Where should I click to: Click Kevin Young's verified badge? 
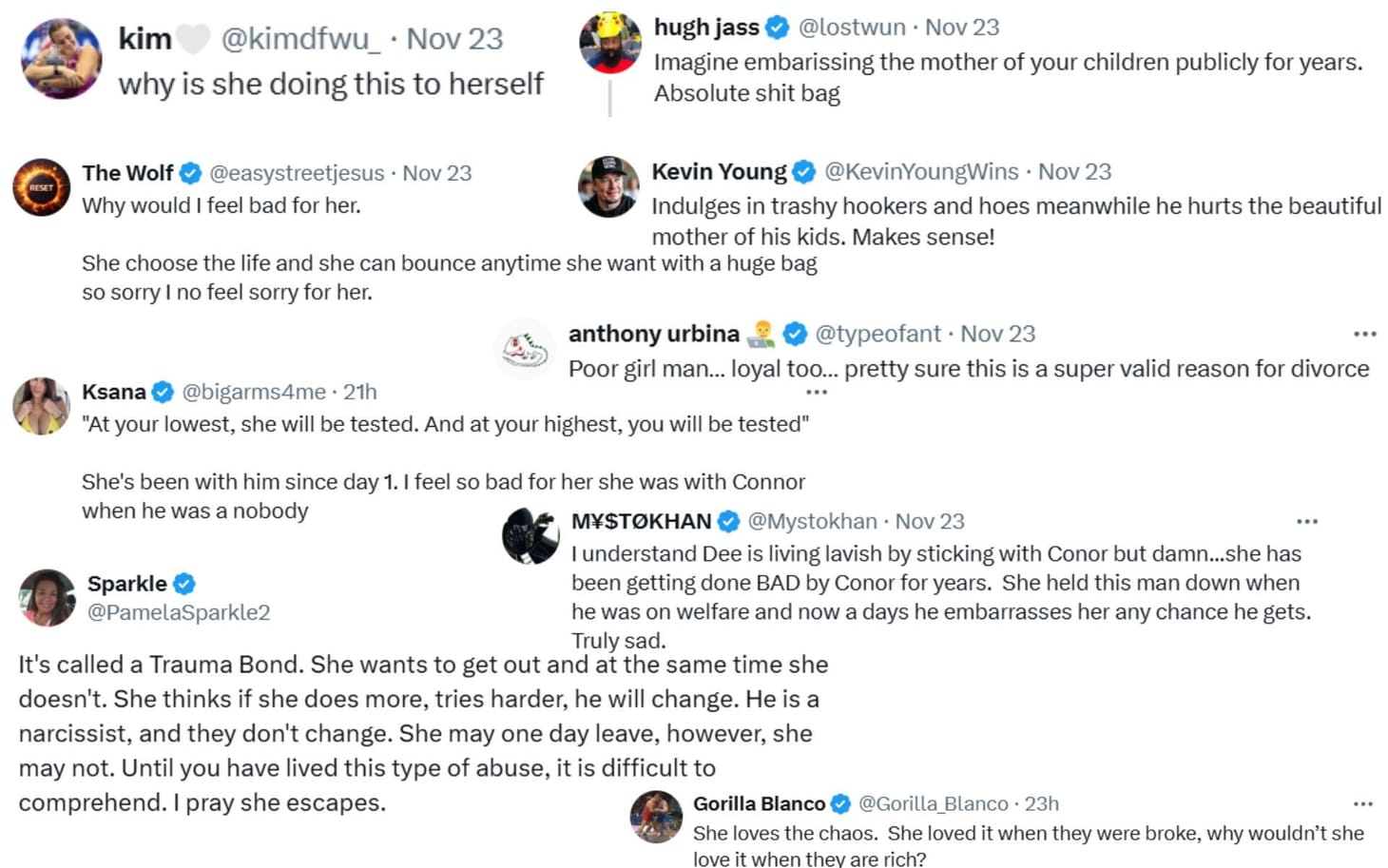coord(804,172)
